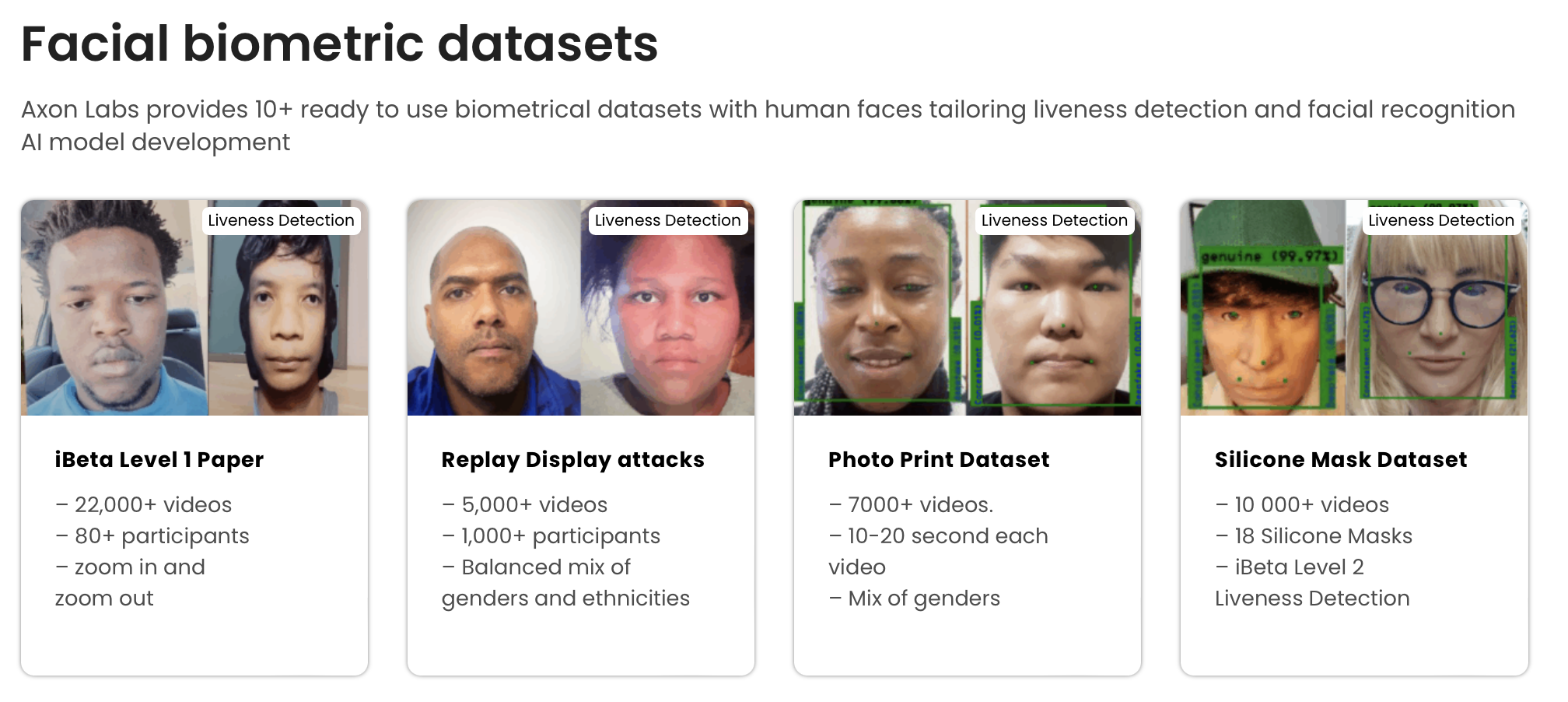Click the "22,000+ videos" description line
Viewport: 1568px width, 702px height.
tap(144, 505)
